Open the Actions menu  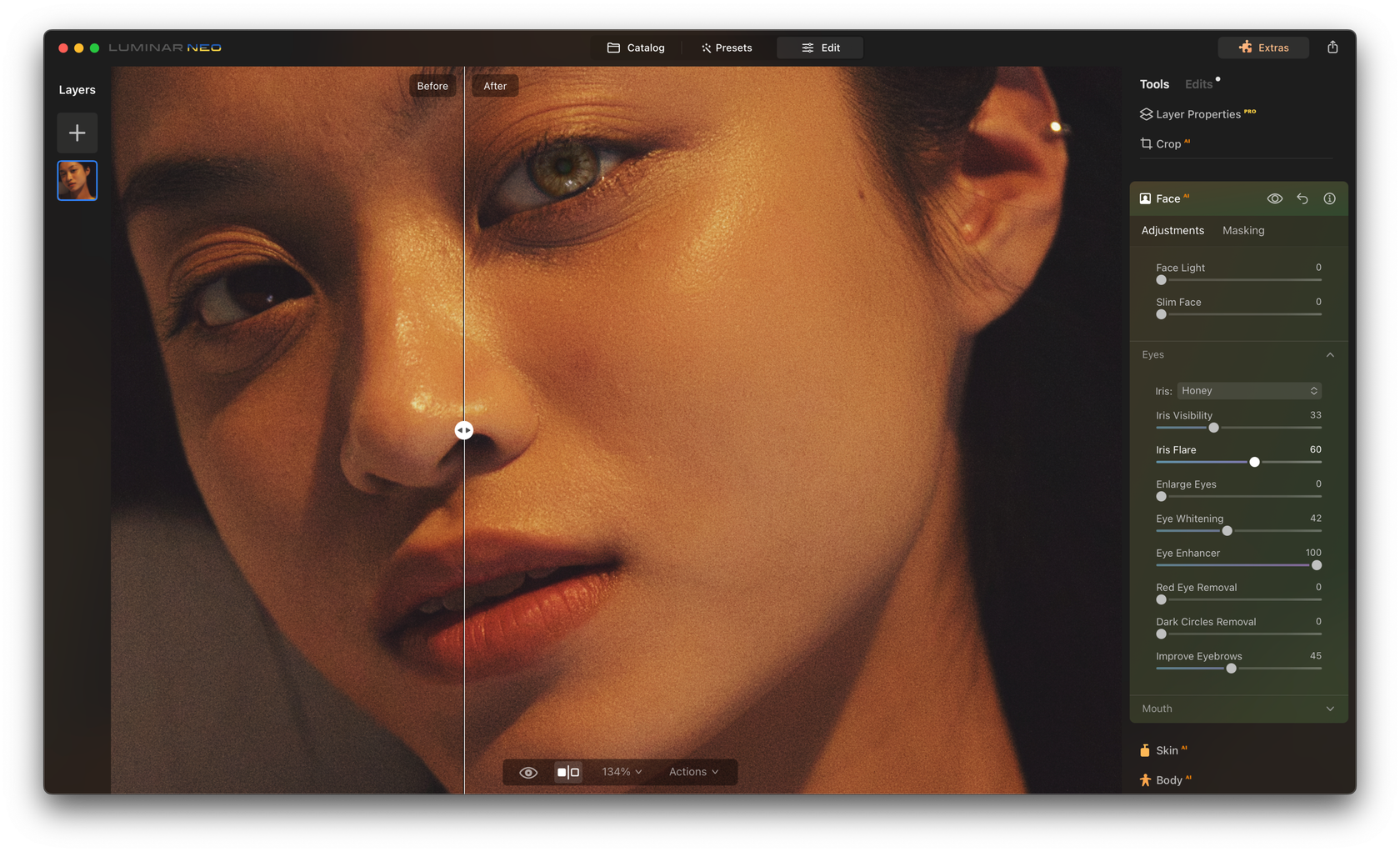tap(692, 772)
